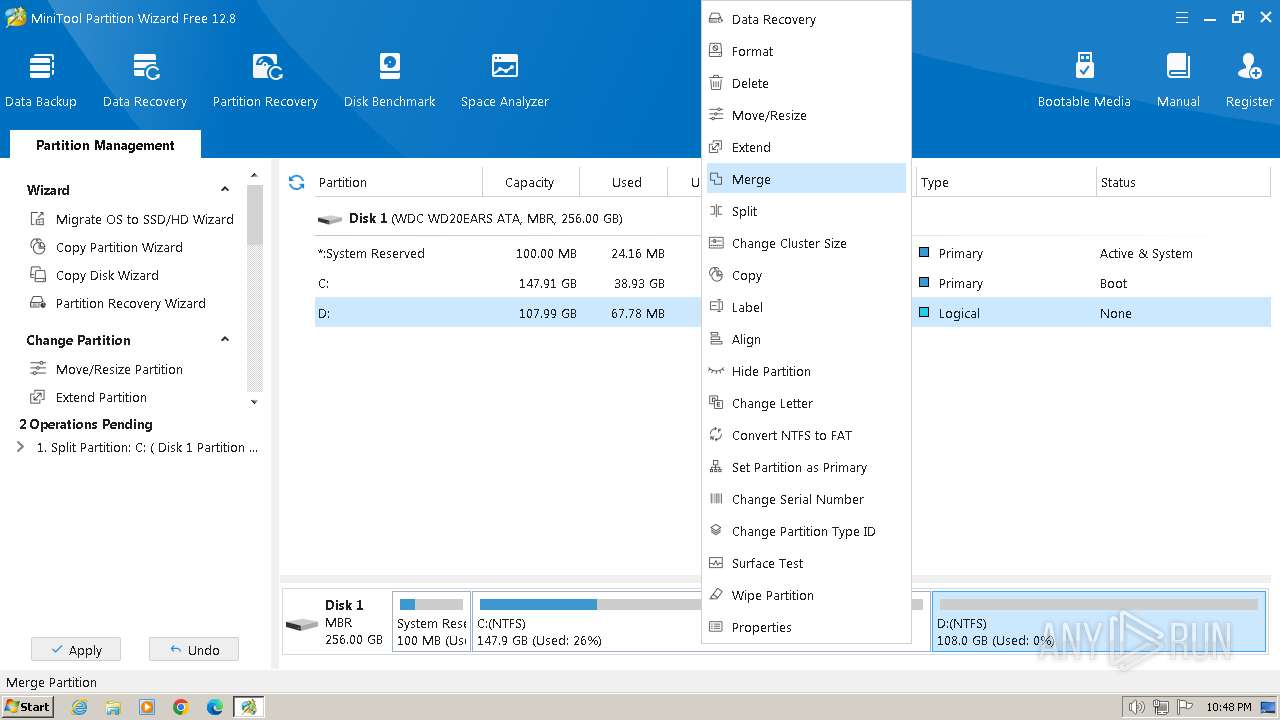The height and width of the screenshot is (720, 1280).
Task: Select the C: partition row
Action: [508, 283]
